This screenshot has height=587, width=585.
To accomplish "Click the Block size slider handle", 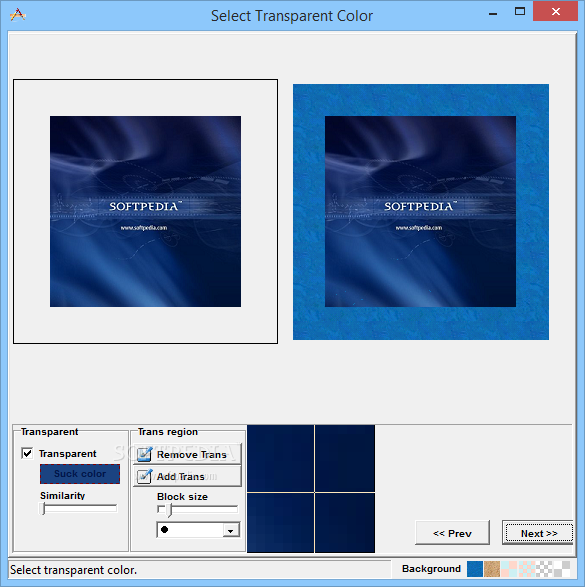I will click(170, 510).
